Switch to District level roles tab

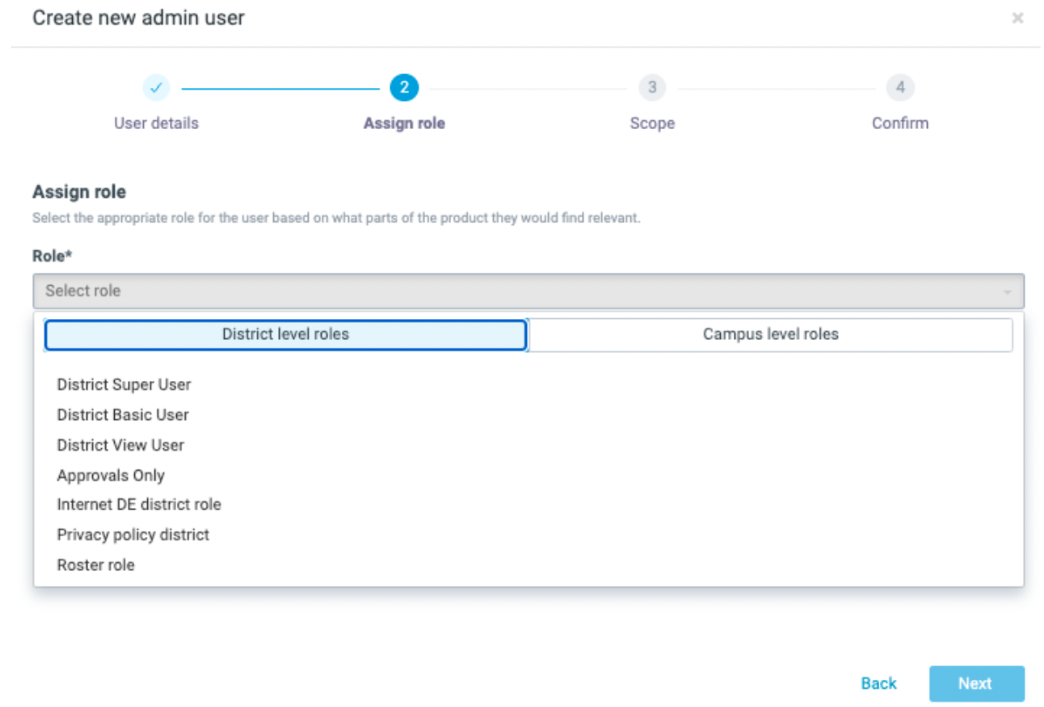pyautogui.click(x=286, y=334)
